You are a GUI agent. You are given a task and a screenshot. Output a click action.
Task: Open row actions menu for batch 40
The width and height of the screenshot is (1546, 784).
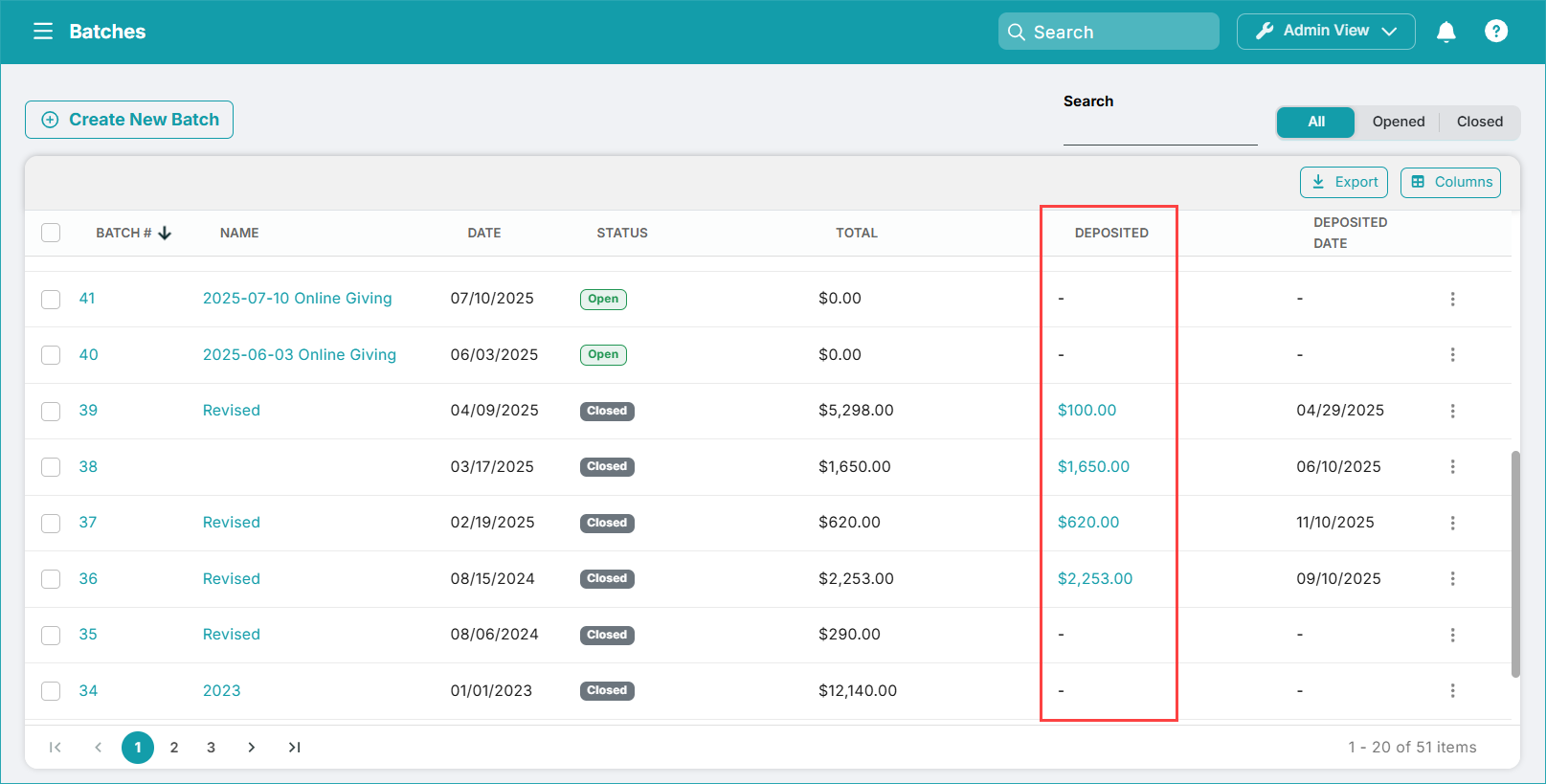tap(1452, 355)
